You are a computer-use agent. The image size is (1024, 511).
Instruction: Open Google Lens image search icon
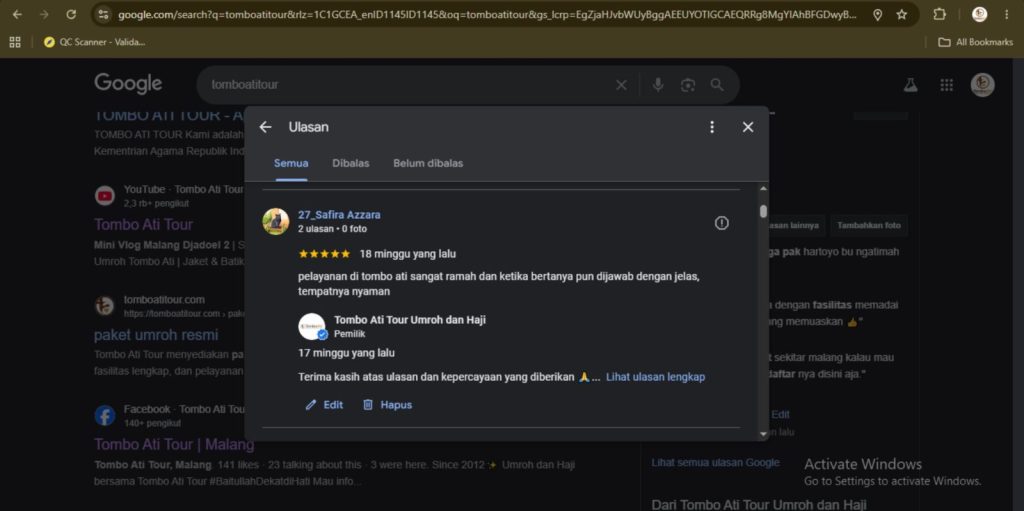(x=688, y=85)
